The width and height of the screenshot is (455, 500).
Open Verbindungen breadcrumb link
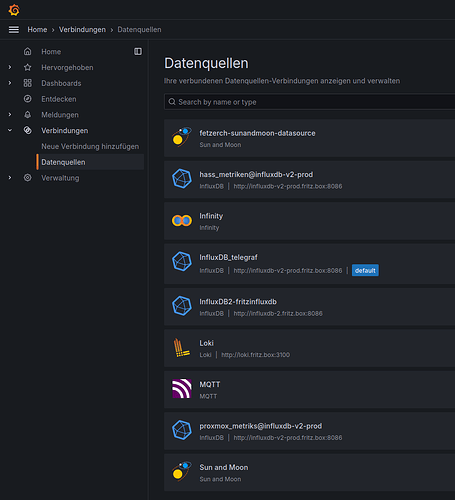[x=82, y=30]
